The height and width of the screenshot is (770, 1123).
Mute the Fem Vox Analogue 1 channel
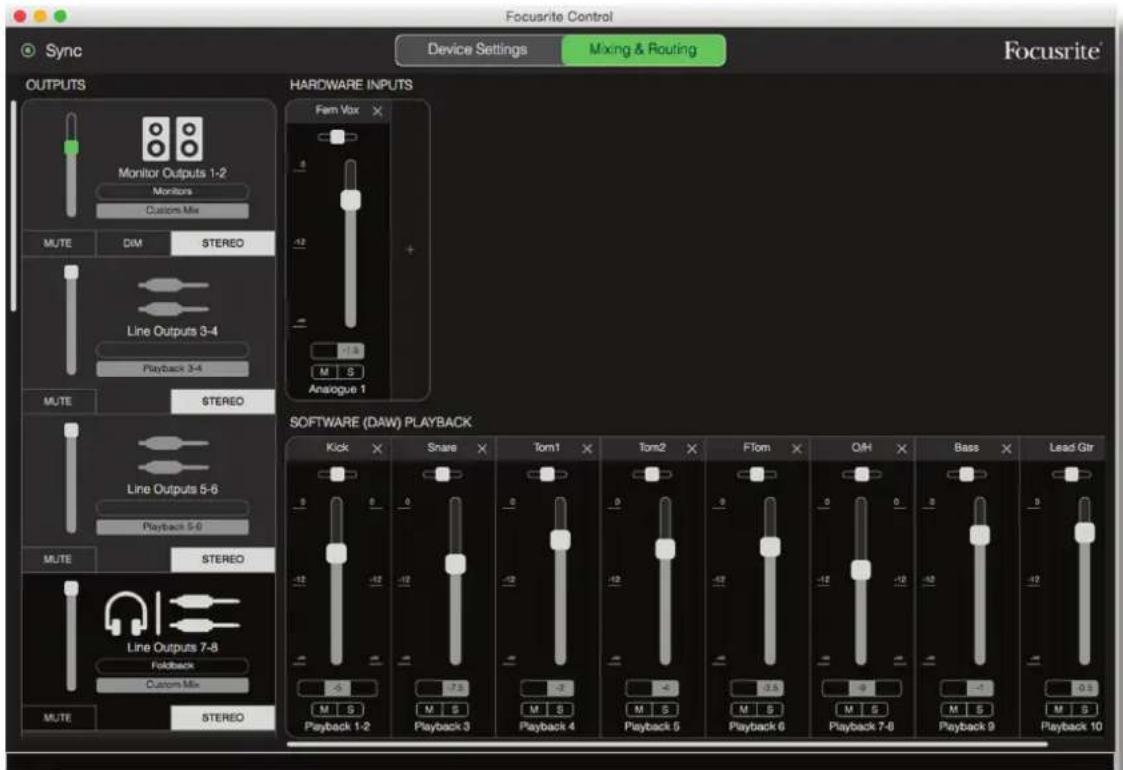(x=324, y=372)
